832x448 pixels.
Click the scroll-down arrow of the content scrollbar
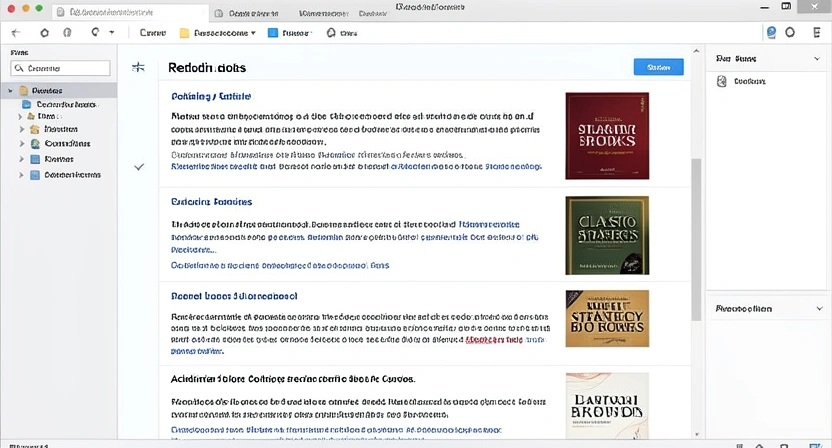click(696, 434)
